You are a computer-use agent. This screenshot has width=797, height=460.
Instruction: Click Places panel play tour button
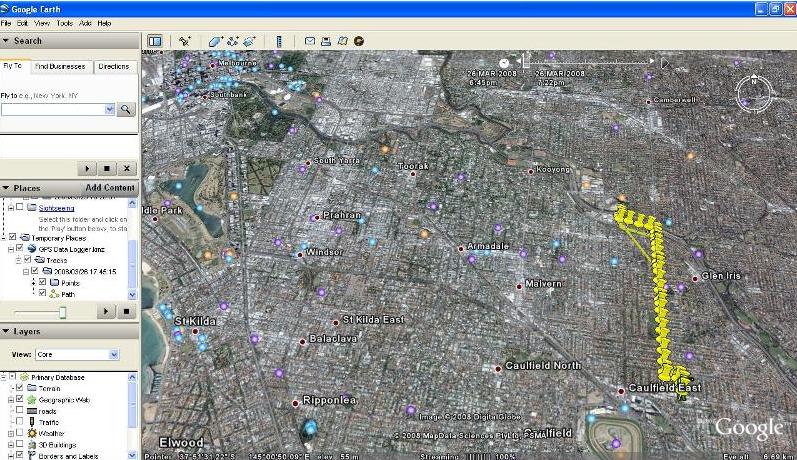click(x=106, y=311)
